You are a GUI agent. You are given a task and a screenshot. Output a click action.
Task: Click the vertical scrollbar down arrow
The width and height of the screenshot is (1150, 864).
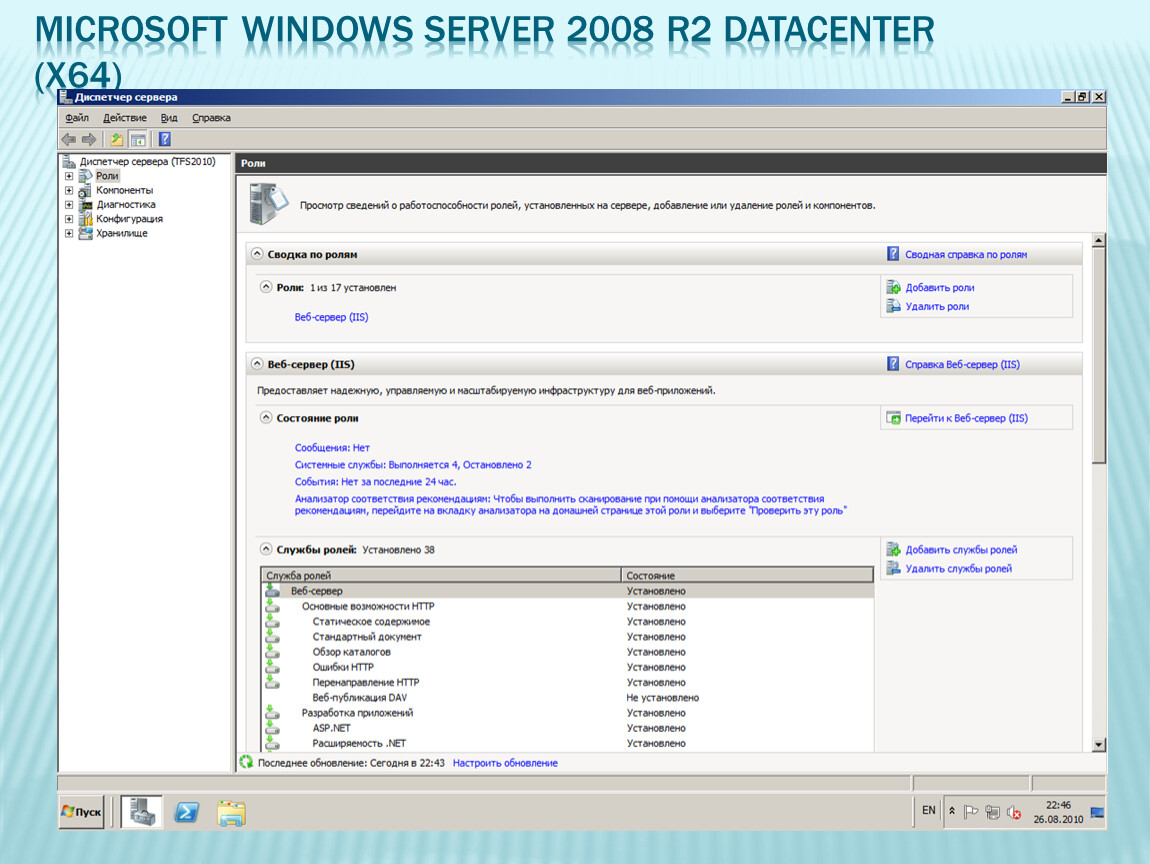[x=1098, y=744]
